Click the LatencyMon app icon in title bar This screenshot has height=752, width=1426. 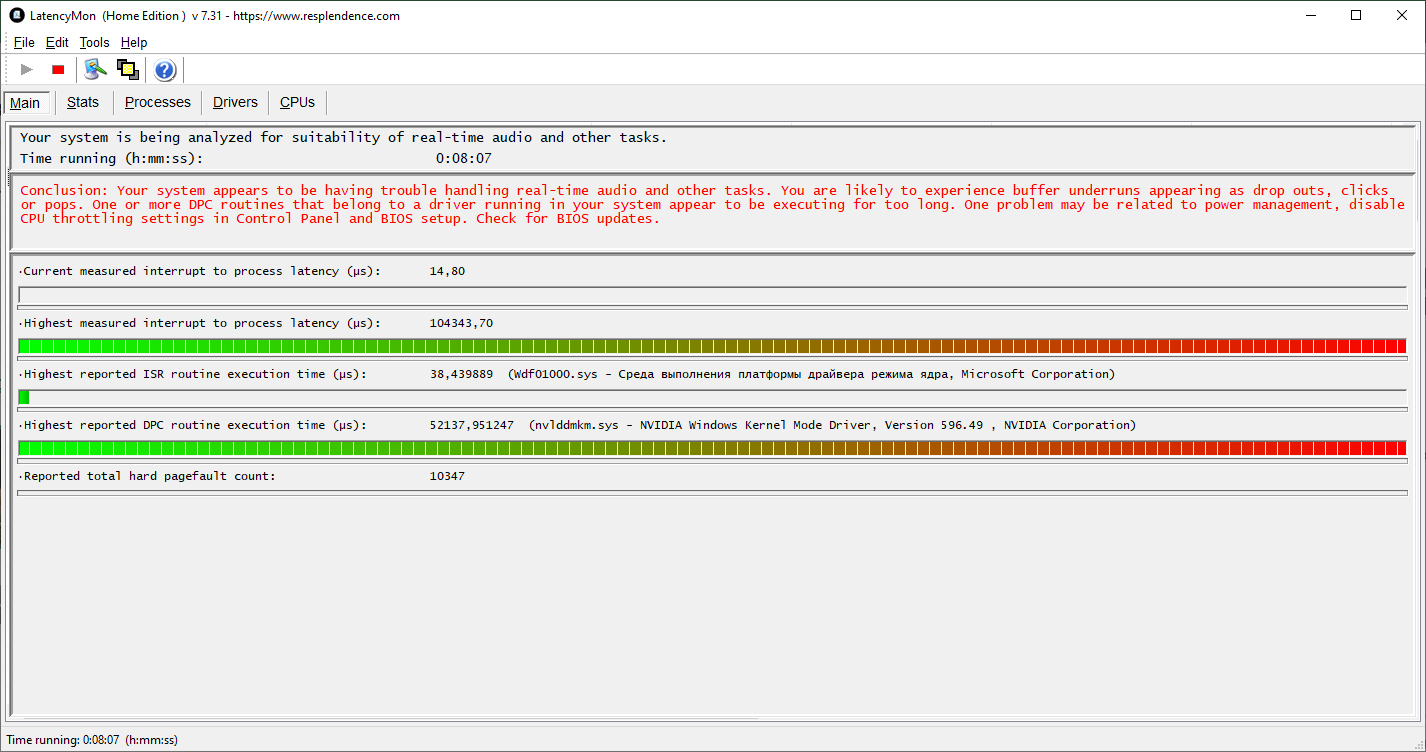pos(16,16)
